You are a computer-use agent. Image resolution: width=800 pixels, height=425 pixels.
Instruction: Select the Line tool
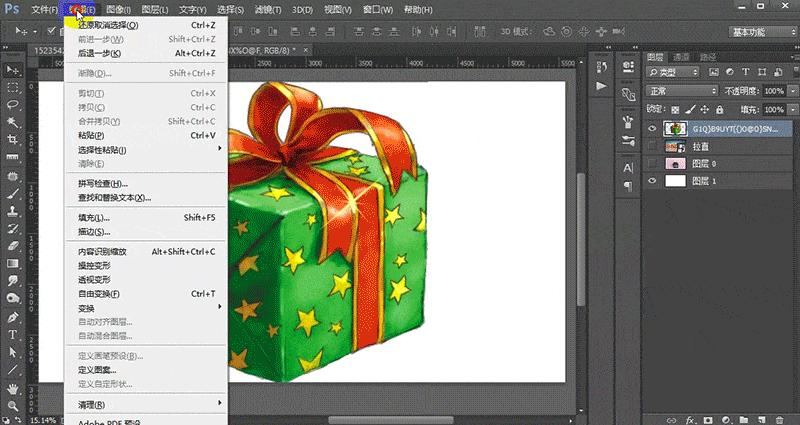(13, 369)
